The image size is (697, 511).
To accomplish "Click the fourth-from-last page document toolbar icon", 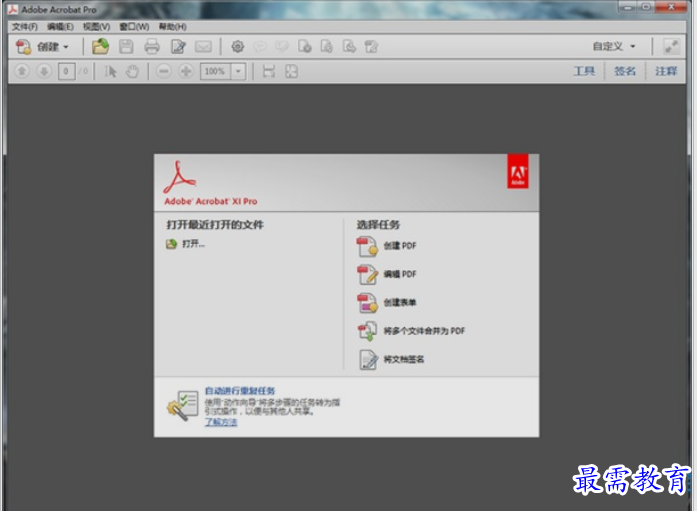I will (x=327, y=46).
